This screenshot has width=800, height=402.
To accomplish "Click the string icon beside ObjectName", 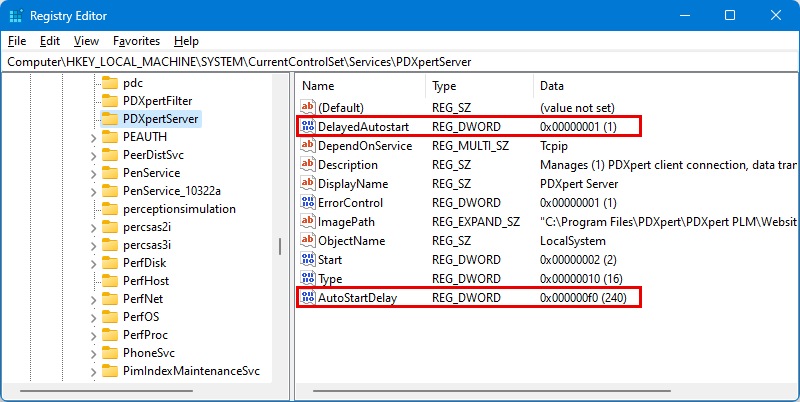I will click(x=308, y=240).
